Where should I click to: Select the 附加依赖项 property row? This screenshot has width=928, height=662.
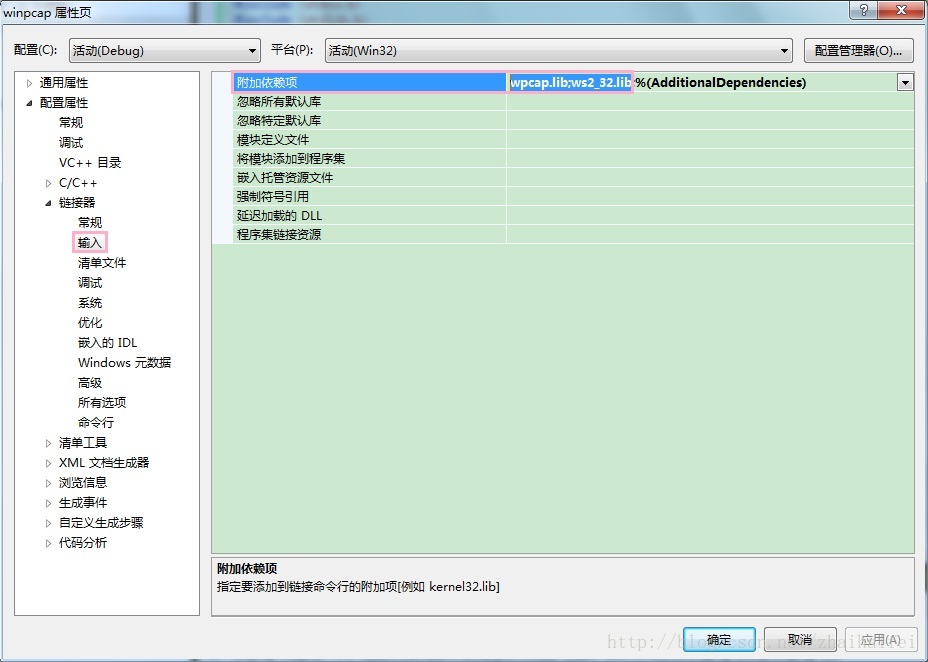369,83
